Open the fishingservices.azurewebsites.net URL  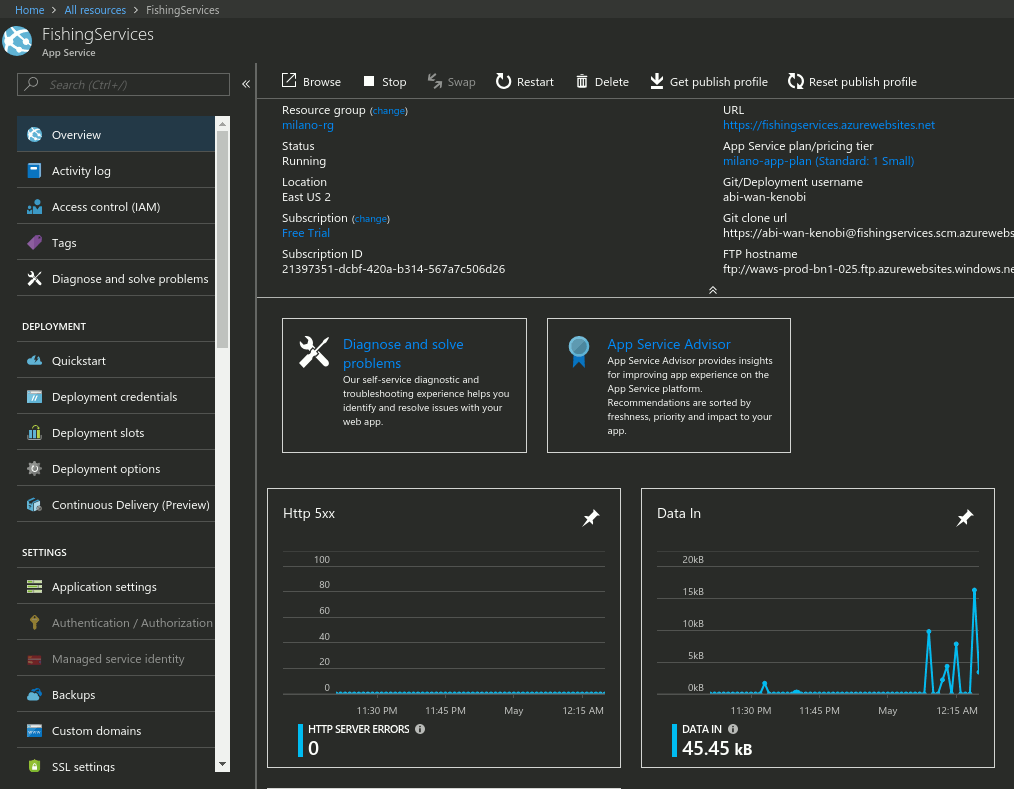tap(828, 125)
